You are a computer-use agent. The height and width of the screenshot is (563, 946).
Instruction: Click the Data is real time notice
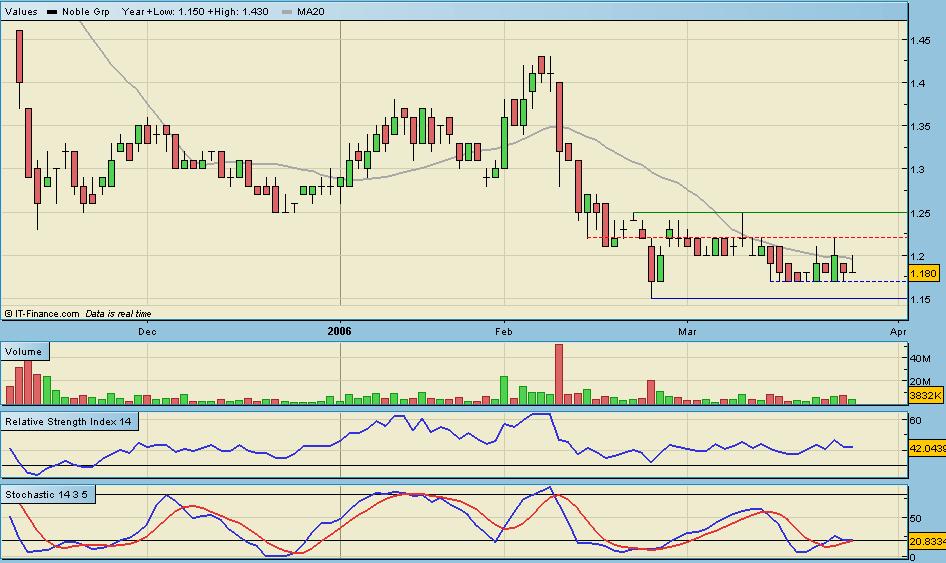[118, 314]
